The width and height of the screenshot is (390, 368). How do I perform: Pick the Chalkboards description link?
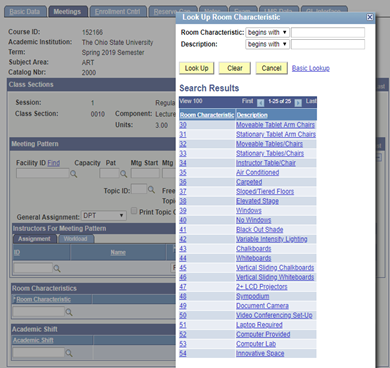click(254, 249)
